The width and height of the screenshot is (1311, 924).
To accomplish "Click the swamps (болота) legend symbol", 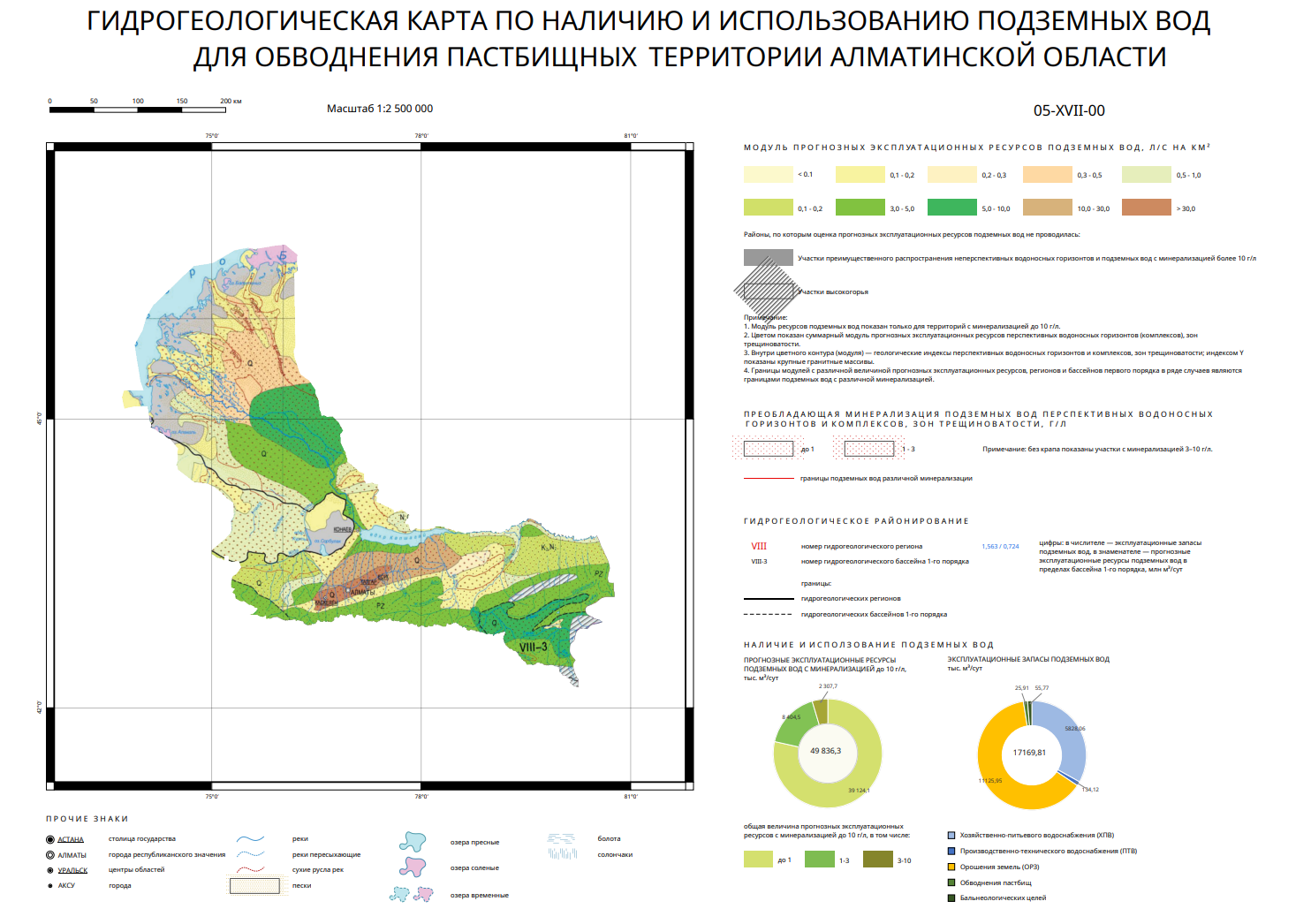I will 562,838.
